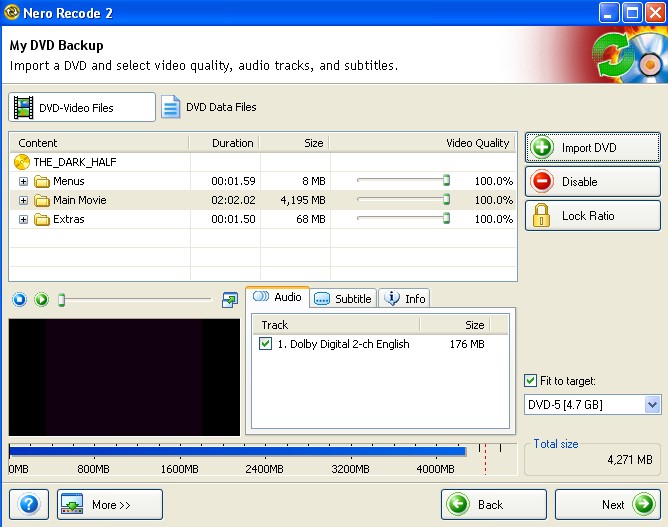Click Main Movie size 4,195 MB
Screen dimensions: 668x527
click(x=303, y=200)
